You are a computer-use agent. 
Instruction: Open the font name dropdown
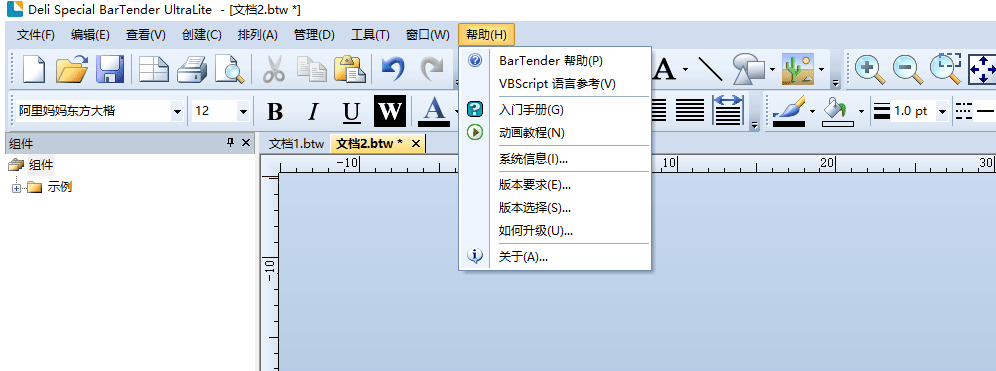coord(177,111)
